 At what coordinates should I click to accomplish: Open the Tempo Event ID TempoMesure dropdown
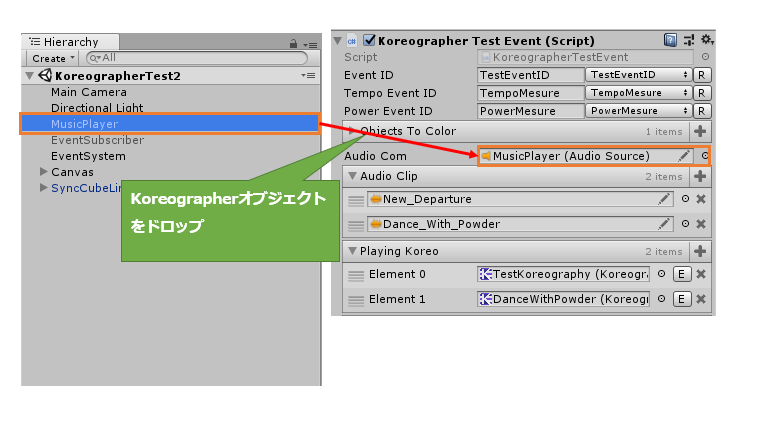pyautogui.click(x=638, y=93)
